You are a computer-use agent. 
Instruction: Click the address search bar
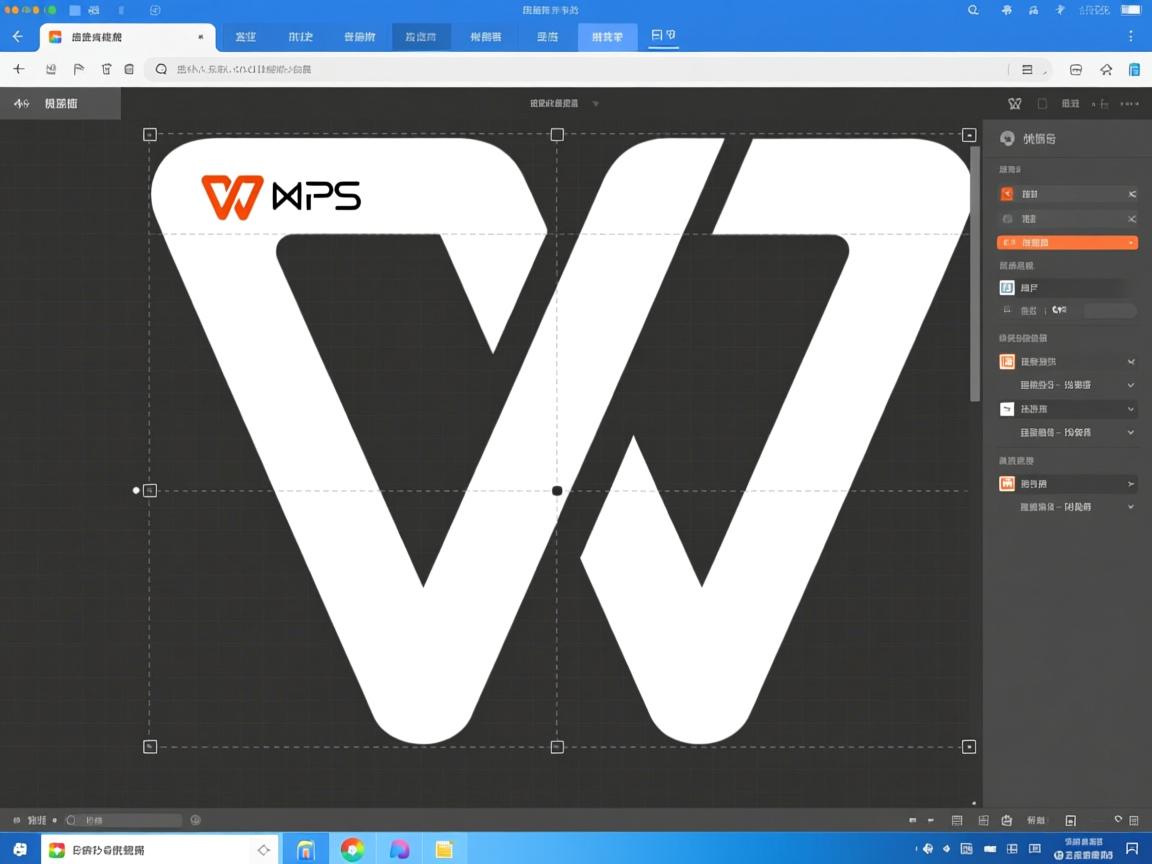pos(580,69)
